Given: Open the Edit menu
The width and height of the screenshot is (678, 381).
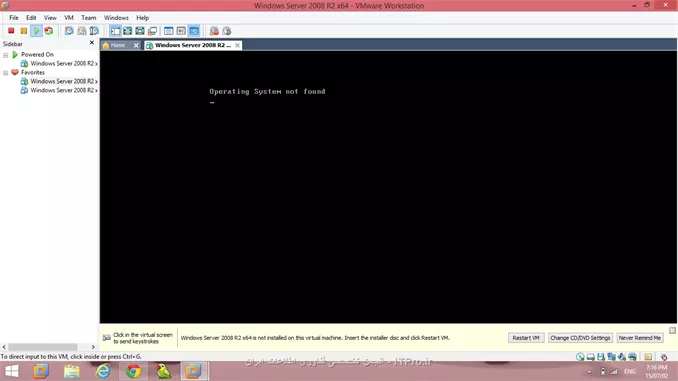Looking at the screenshot, I should [x=31, y=18].
